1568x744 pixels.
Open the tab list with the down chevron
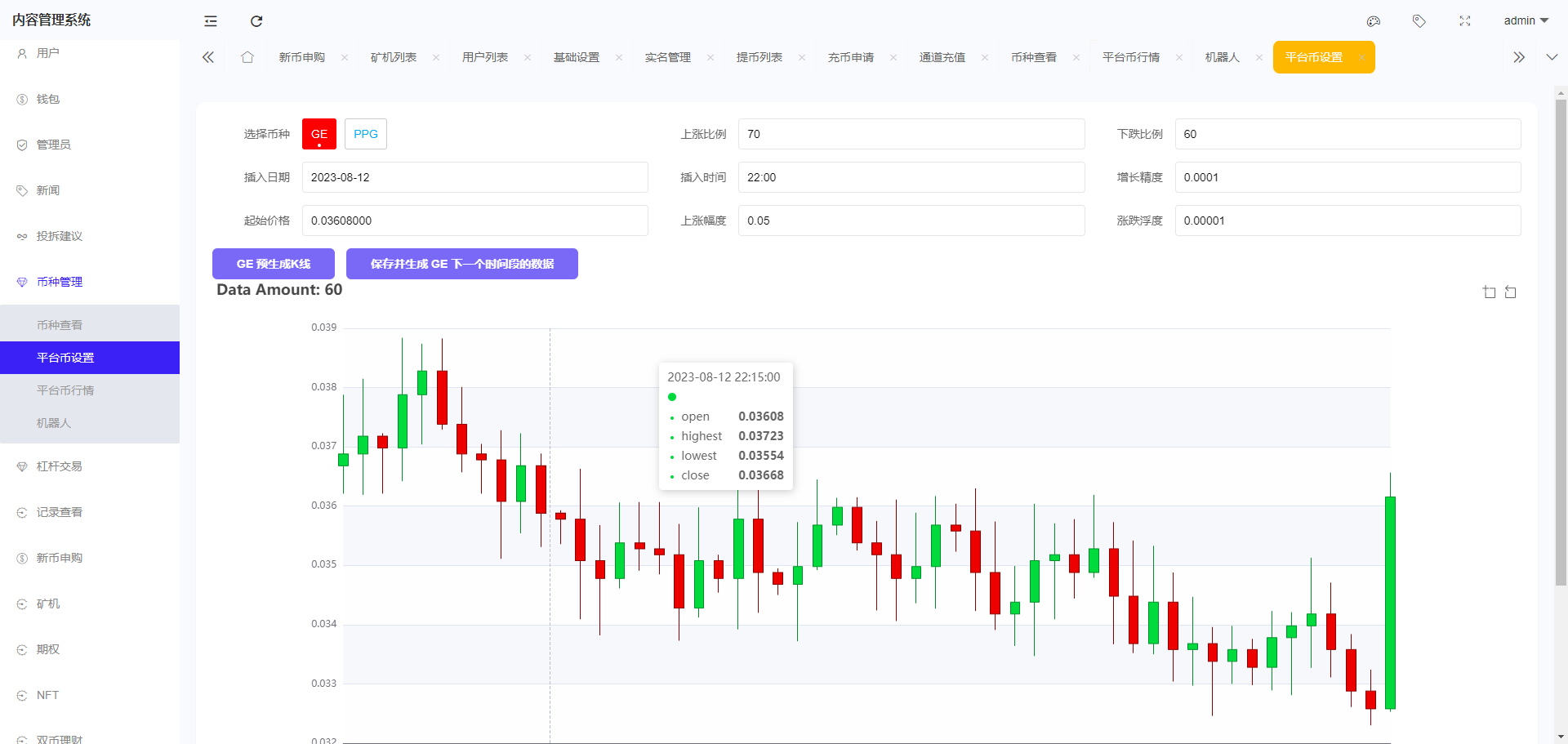coord(1550,57)
